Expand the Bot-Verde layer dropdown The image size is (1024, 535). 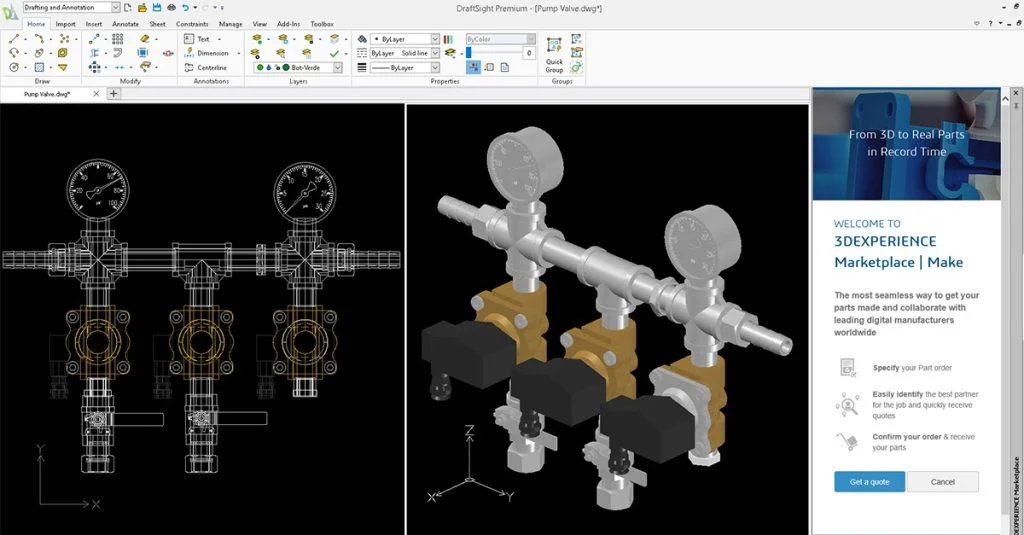pos(337,68)
